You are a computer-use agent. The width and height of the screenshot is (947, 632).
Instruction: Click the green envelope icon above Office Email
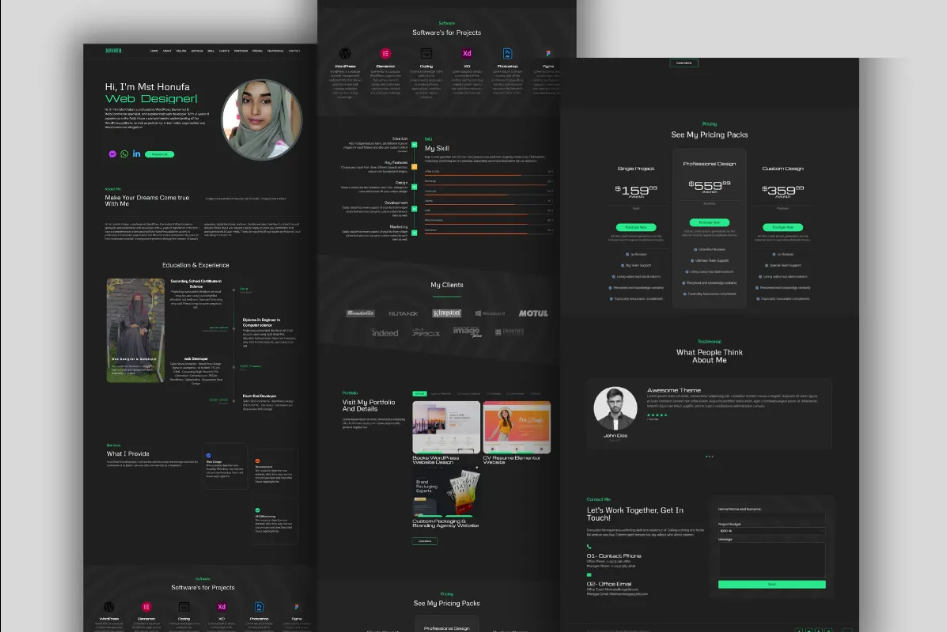[590, 575]
